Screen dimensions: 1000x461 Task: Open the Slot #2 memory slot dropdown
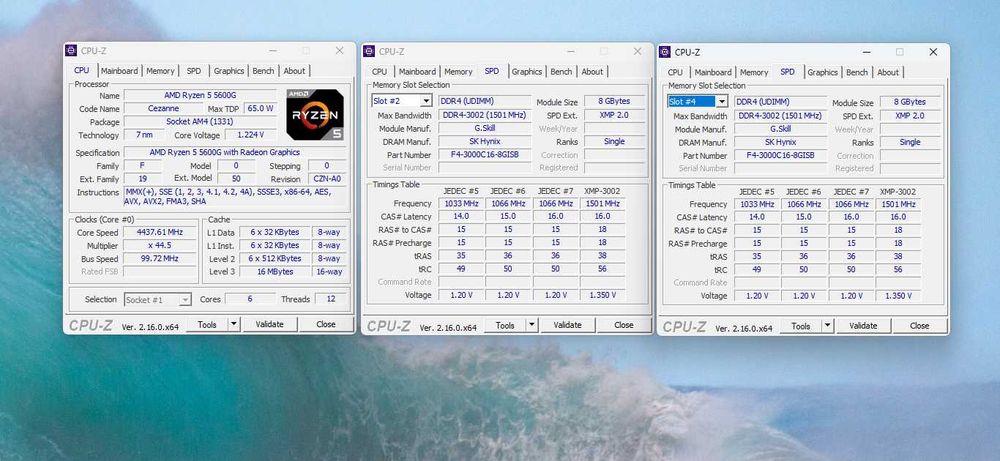point(402,101)
